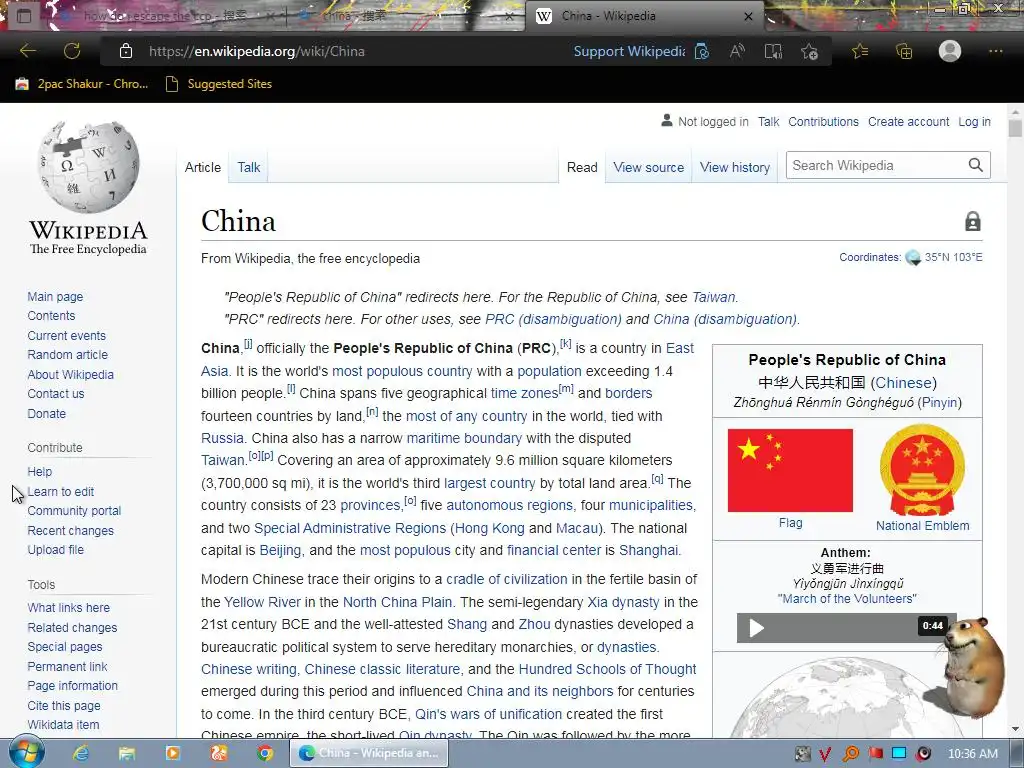Viewport: 1024px width, 768px height.
Task: Click the Coordinates 35°N 103°E link
Action: [x=953, y=257]
